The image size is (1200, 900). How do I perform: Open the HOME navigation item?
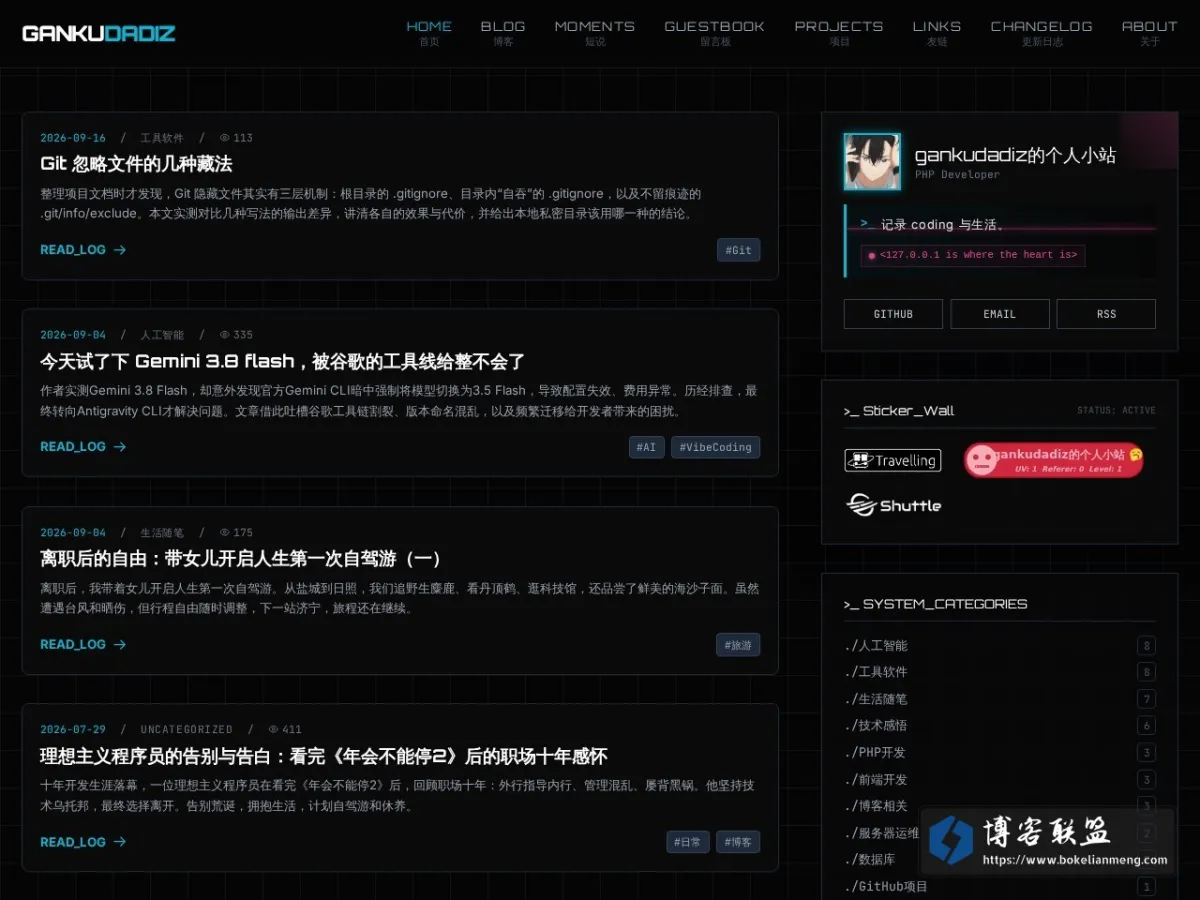coord(429,33)
